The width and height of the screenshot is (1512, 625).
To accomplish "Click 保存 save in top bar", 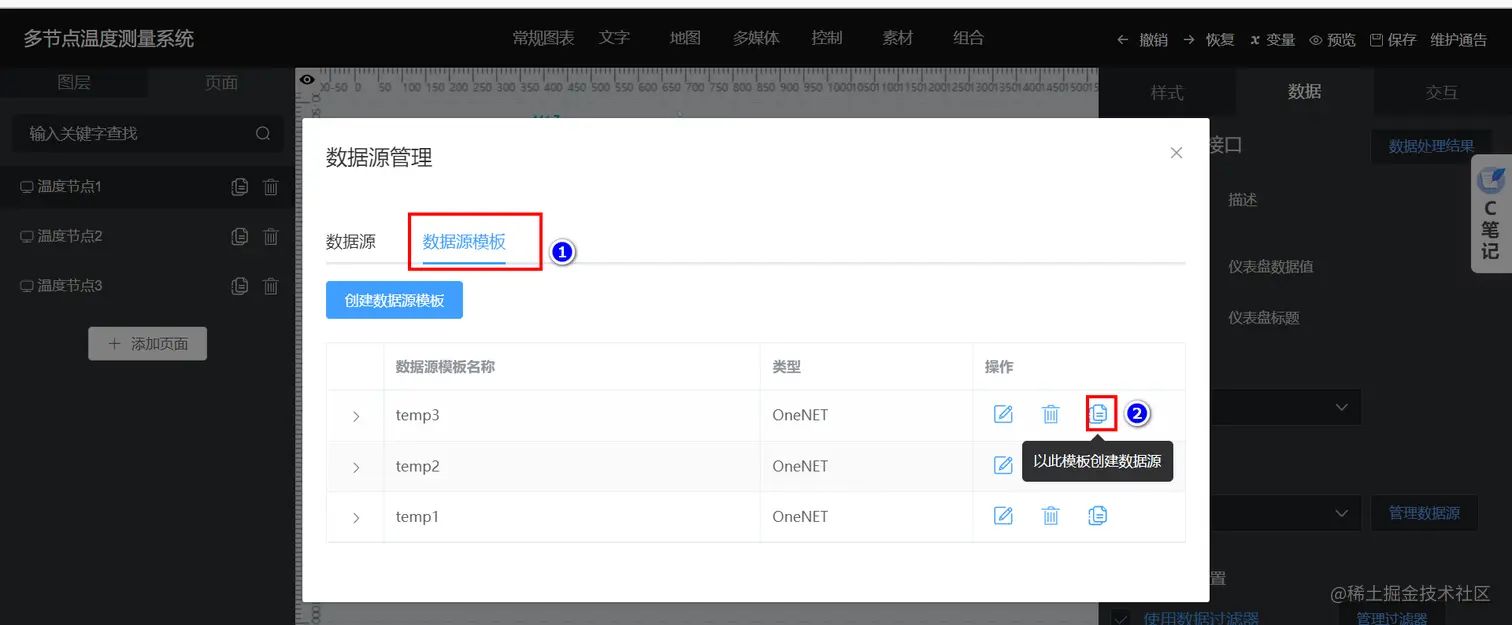I will 1393,40.
